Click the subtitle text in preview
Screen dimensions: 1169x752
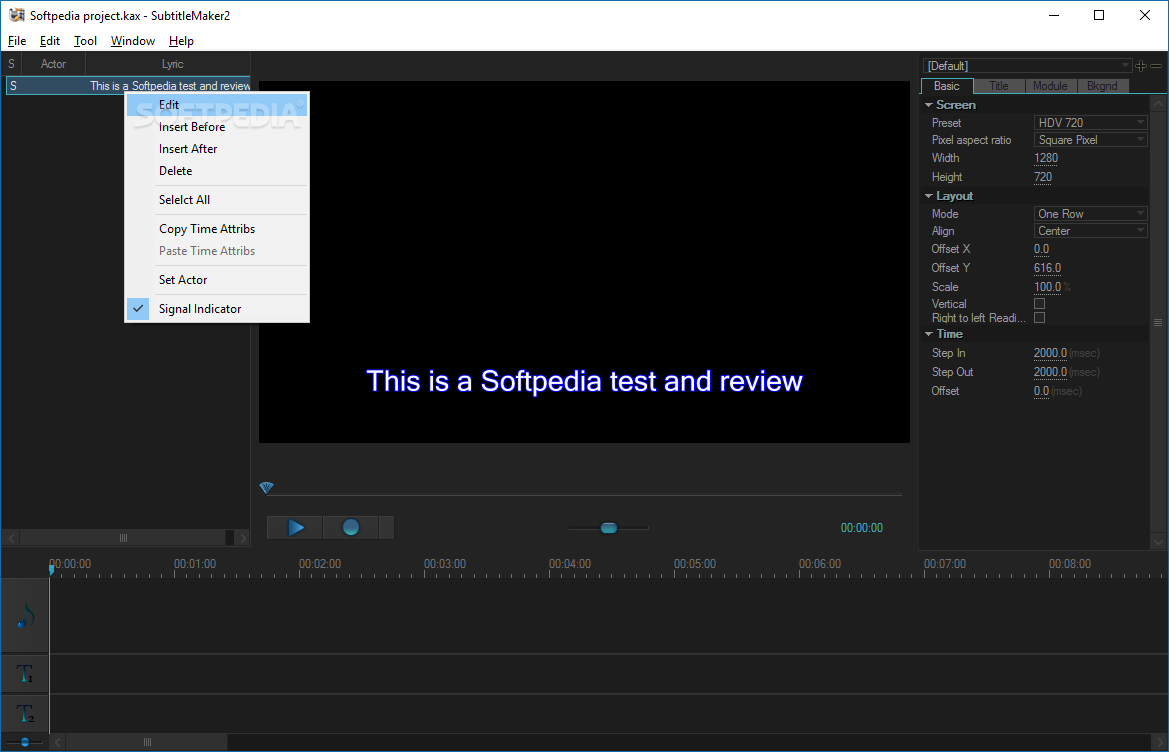(584, 381)
